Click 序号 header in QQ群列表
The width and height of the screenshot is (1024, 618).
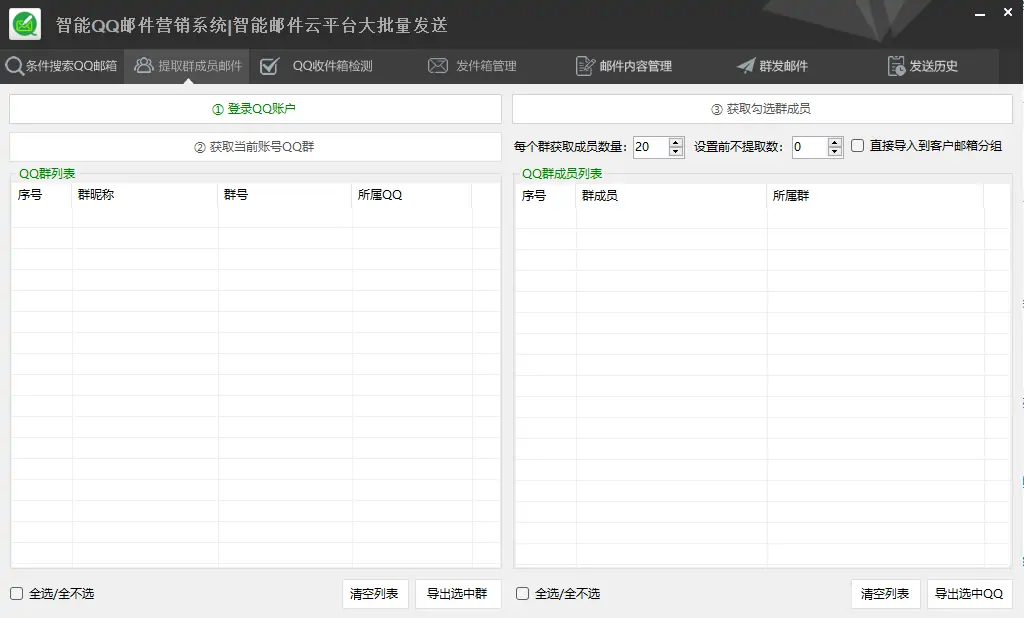point(42,195)
